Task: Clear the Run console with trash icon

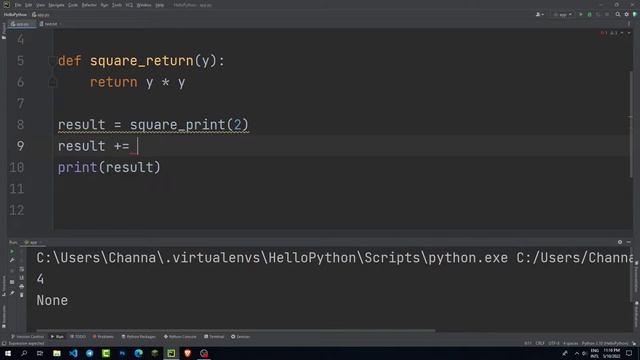Action: click(22, 295)
